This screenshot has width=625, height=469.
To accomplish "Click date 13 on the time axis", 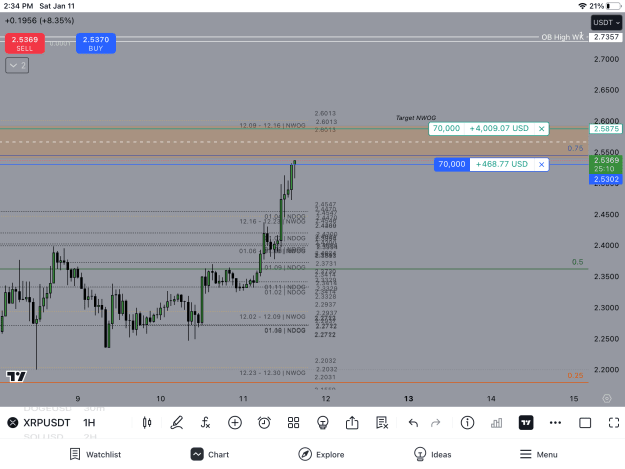I will 409,398.
